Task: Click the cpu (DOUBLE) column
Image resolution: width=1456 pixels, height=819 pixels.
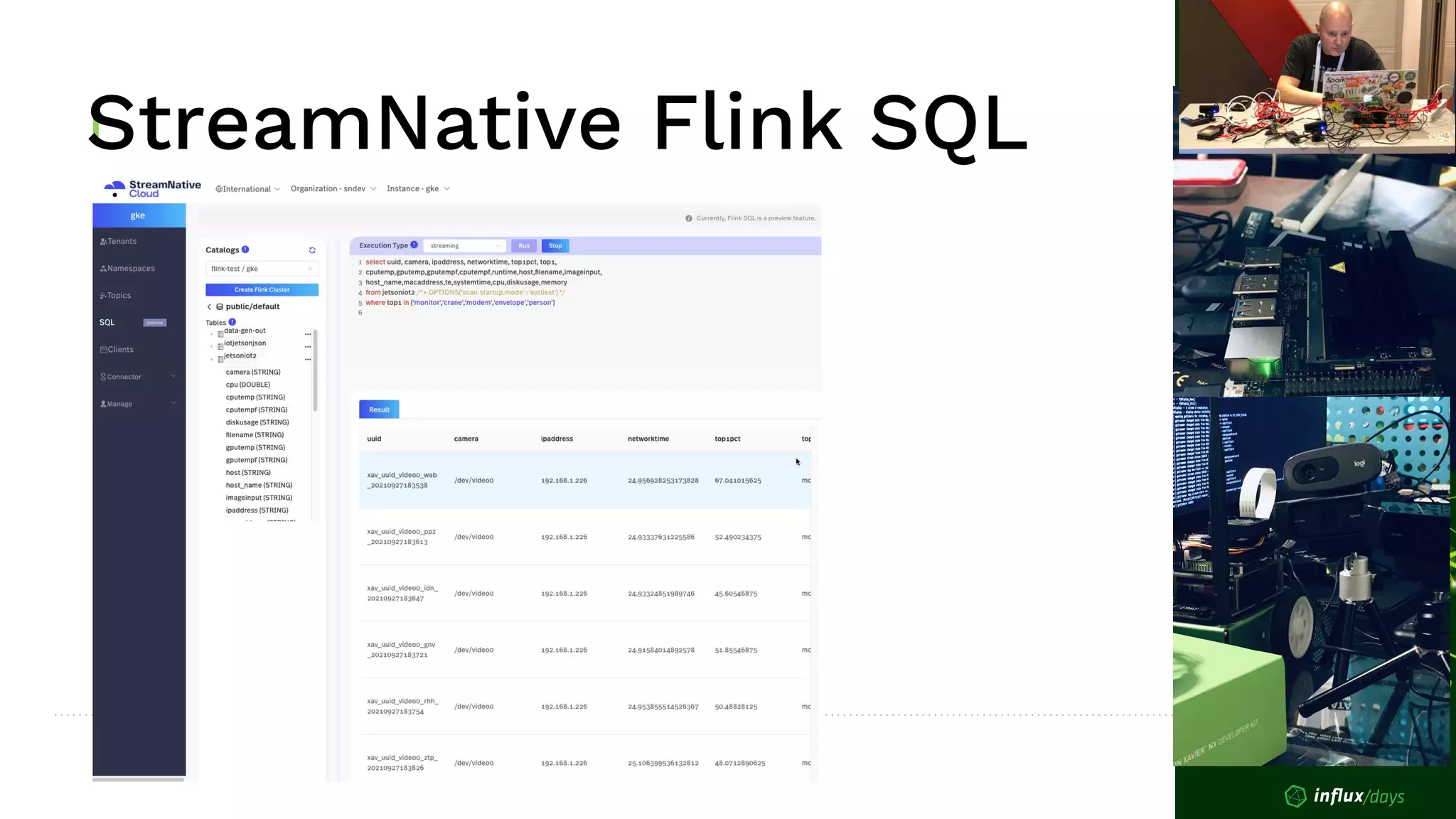Action: coord(248,385)
